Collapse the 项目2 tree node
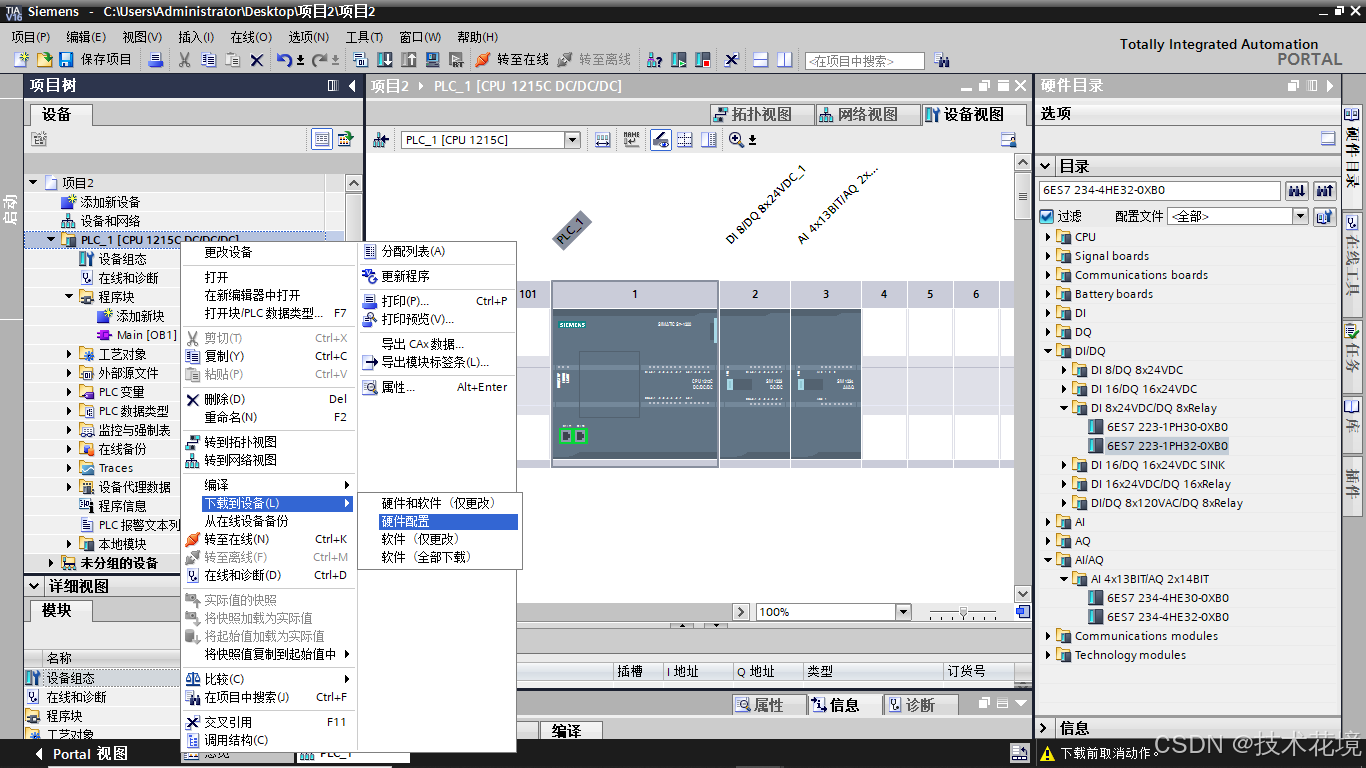The image size is (1366, 768). click(x=33, y=183)
